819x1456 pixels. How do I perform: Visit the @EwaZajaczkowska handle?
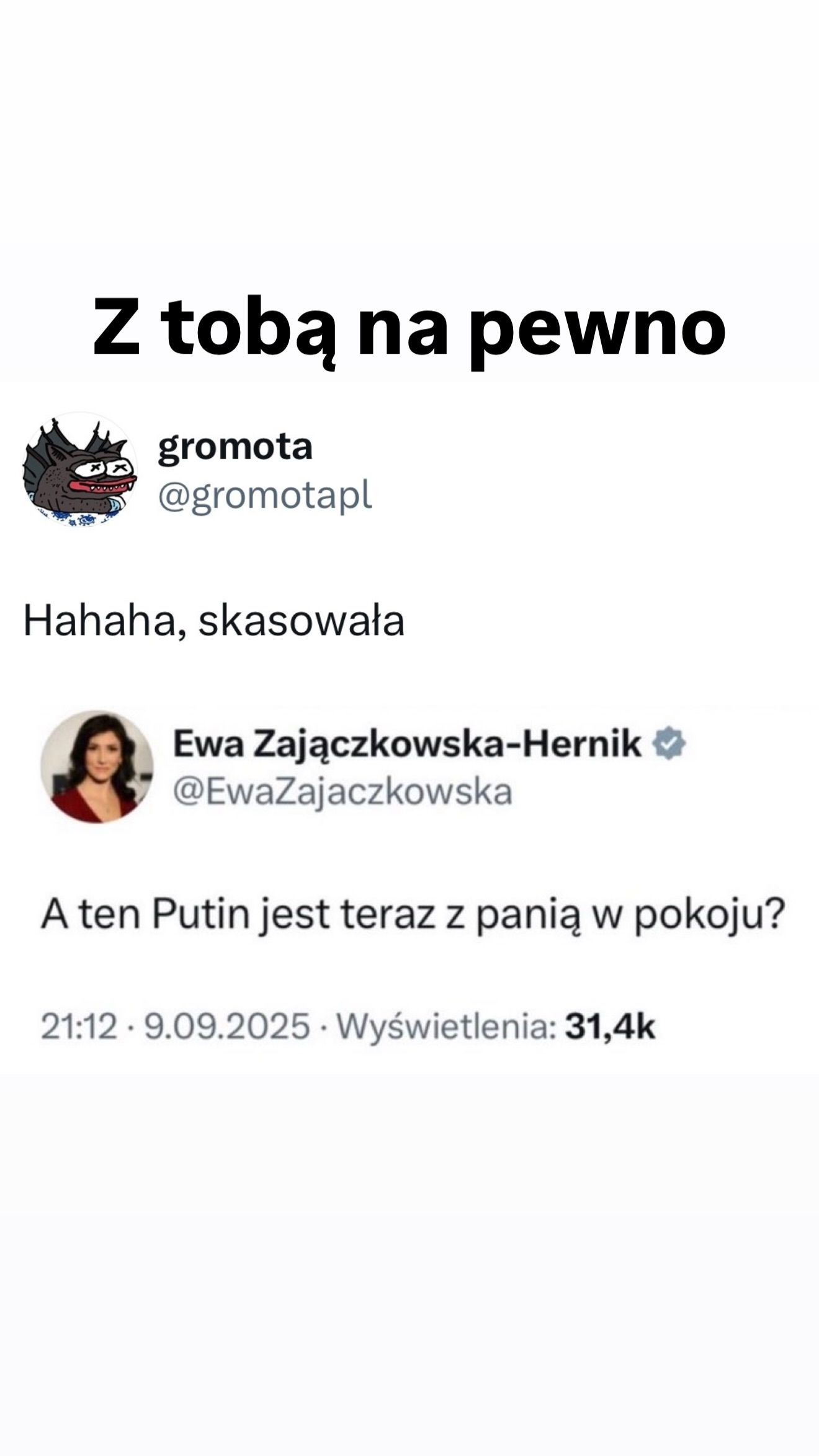342,793
